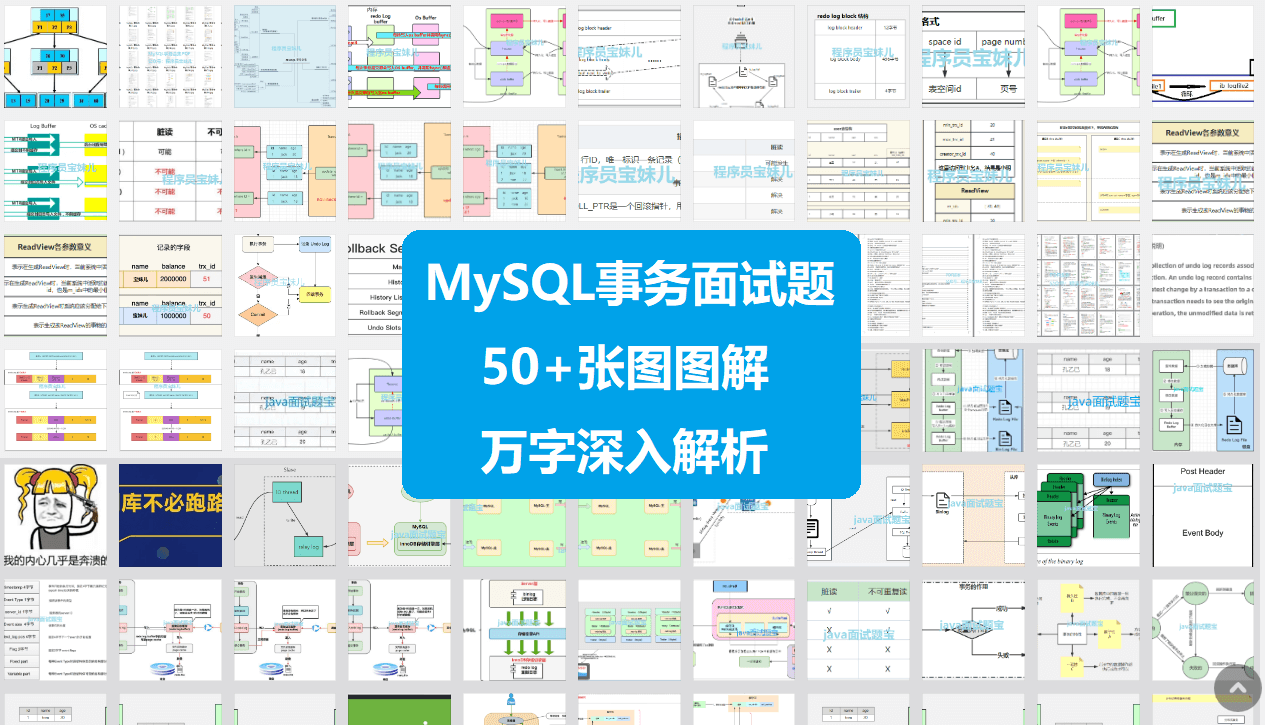The height and width of the screenshot is (725, 1265).
Task: Open the Slave IO thread relay log thumbnail
Action: coord(285,515)
